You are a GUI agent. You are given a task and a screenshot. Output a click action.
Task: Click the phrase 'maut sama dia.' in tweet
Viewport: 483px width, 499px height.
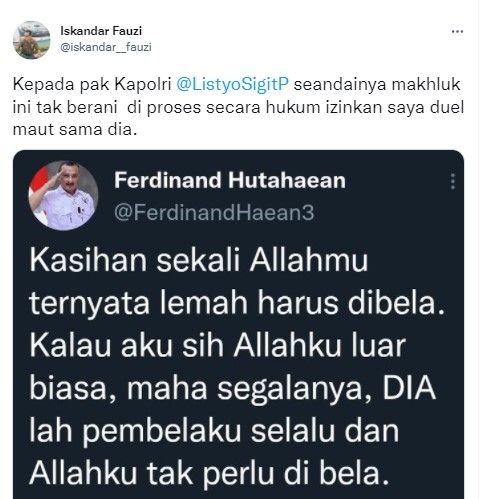pos(75,130)
